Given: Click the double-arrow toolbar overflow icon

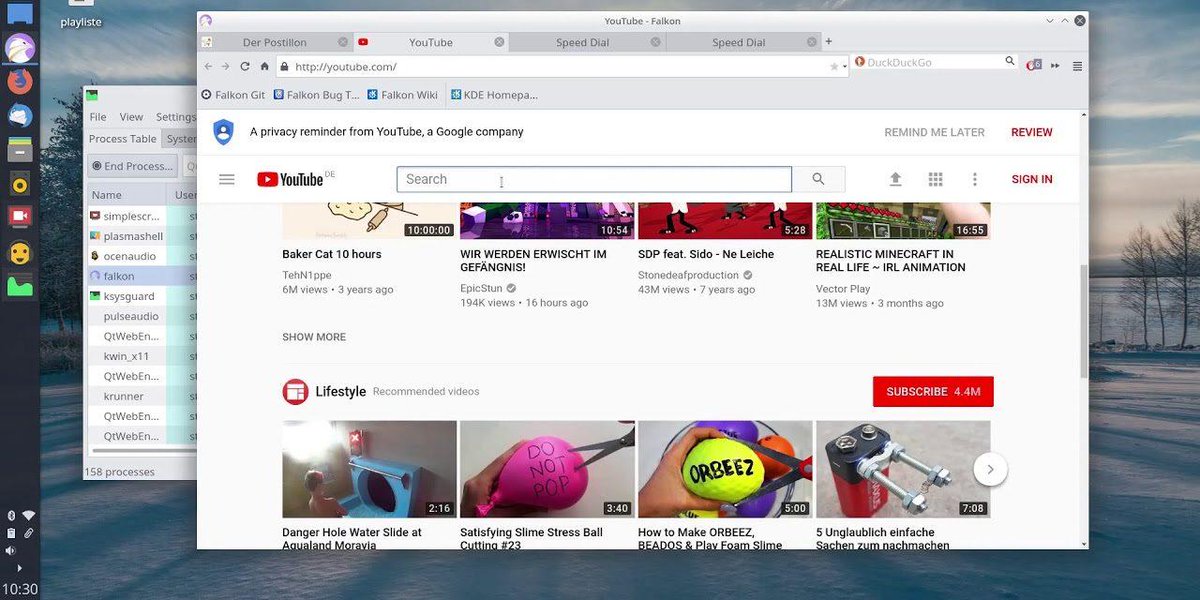Looking at the screenshot, I should (x=1055, y=66).
